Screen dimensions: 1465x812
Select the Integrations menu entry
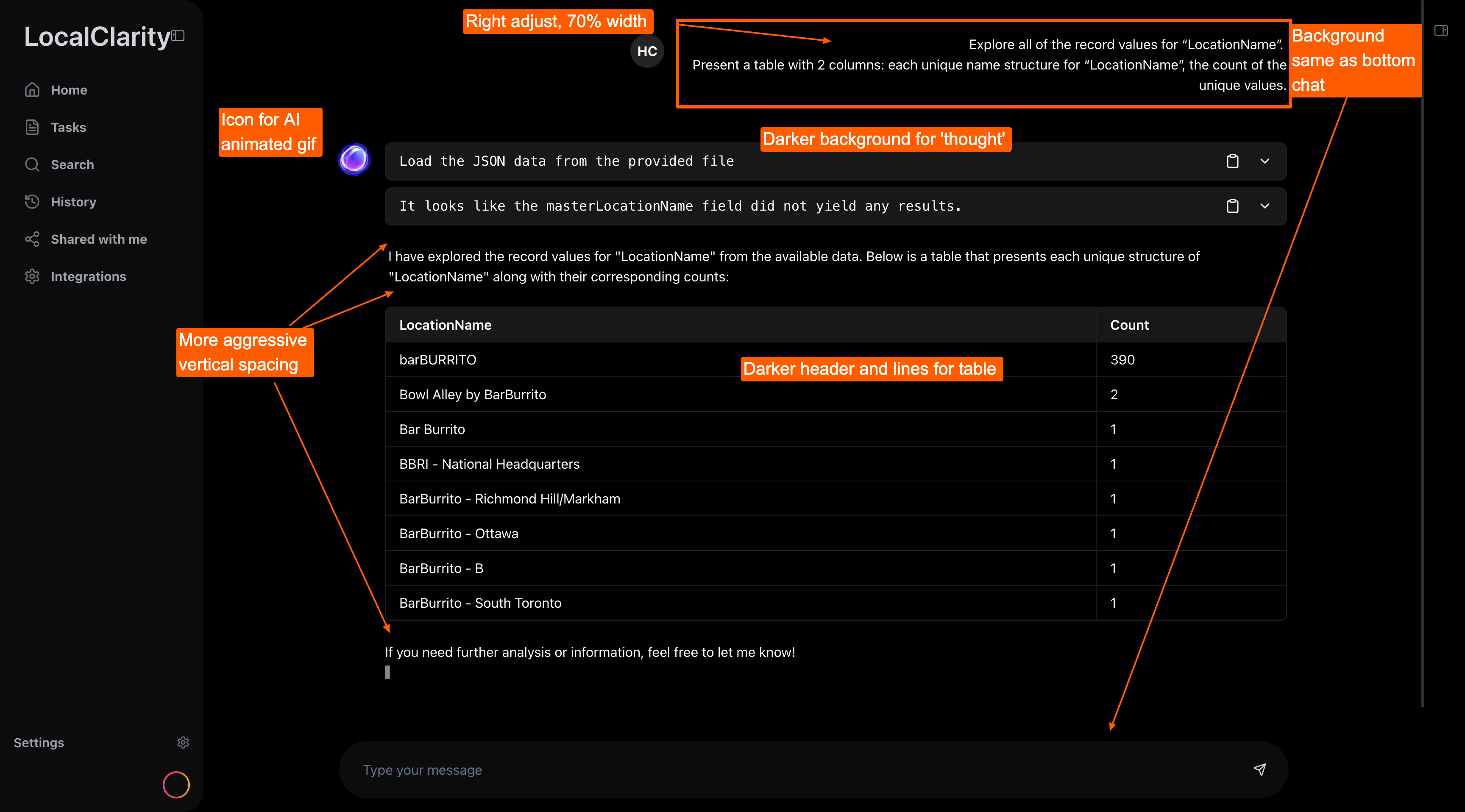pos(89,276)
